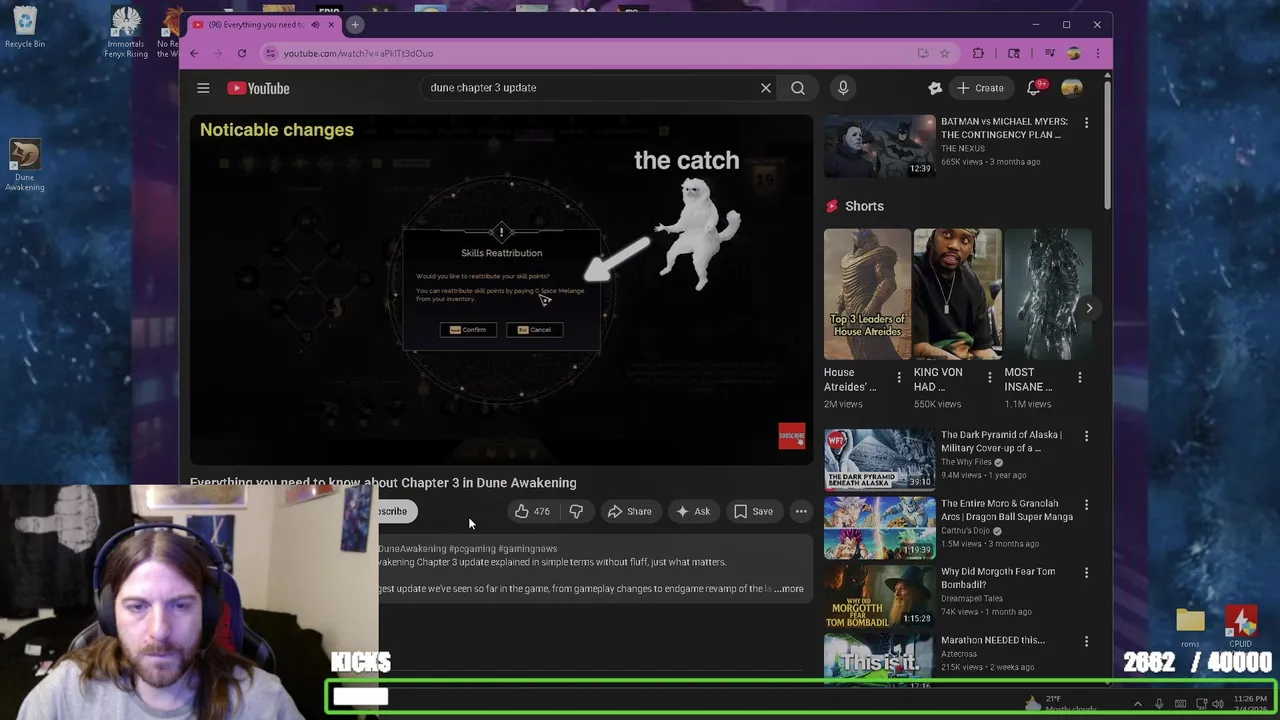1280x720 pixels.
Task: Open the YouTube account avatar menu
Action: pos(1072,88)
